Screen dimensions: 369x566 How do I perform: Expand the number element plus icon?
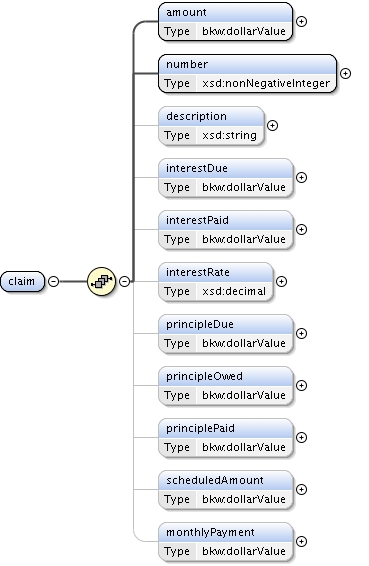346,74
